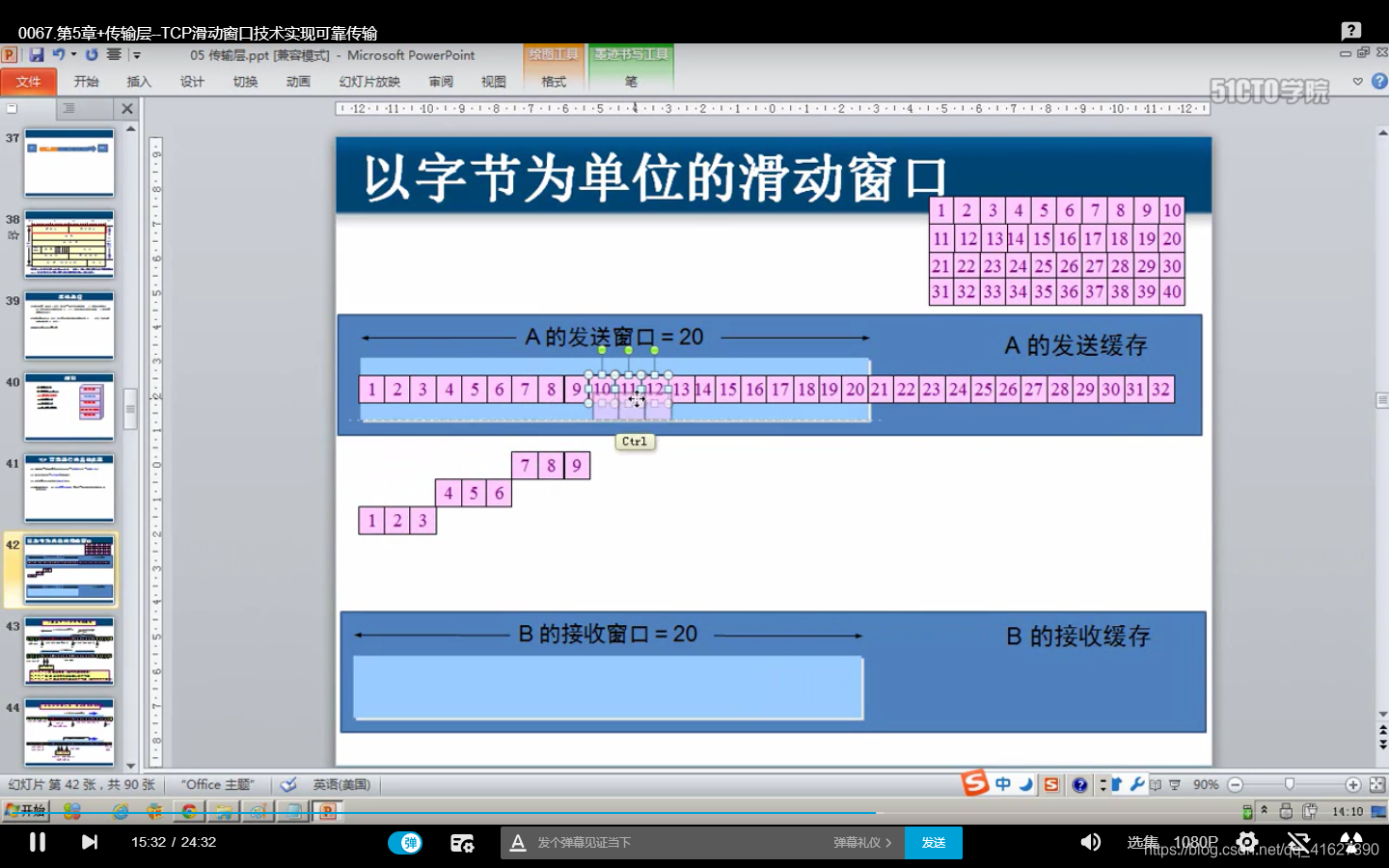The width and height of the screenshot is (1389, 868).
Task: Click the PowerPoint application icon
Action: click(x=10, y=55)
